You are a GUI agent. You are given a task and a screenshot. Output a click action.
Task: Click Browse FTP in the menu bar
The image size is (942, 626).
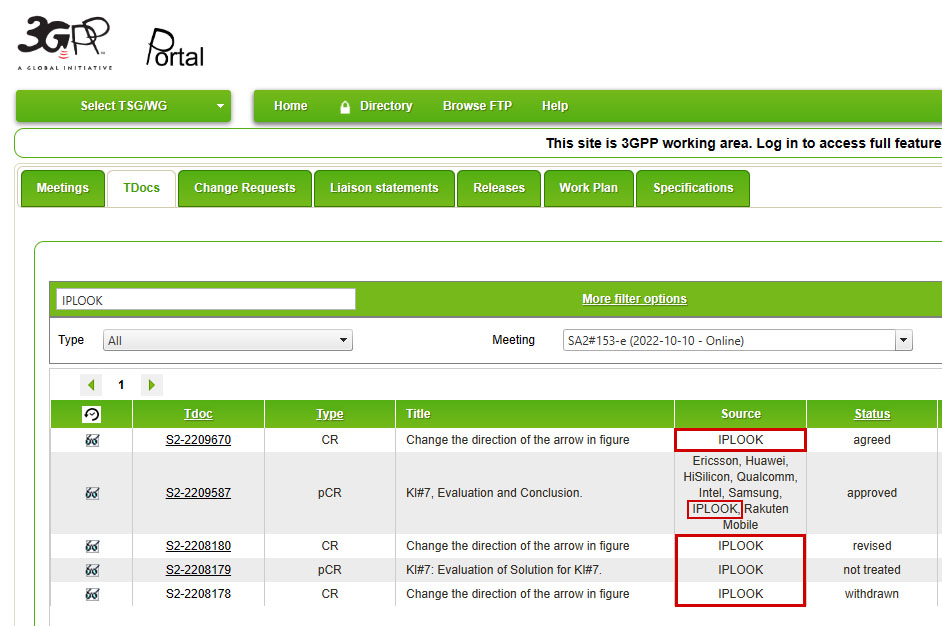[477, 106]
